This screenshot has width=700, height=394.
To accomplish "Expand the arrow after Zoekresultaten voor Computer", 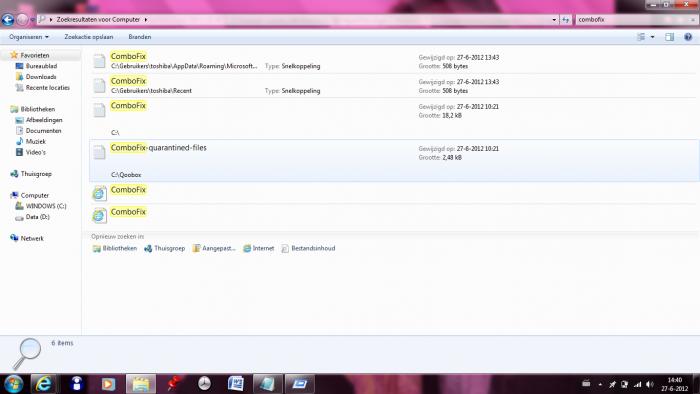I will coord(146,20).
